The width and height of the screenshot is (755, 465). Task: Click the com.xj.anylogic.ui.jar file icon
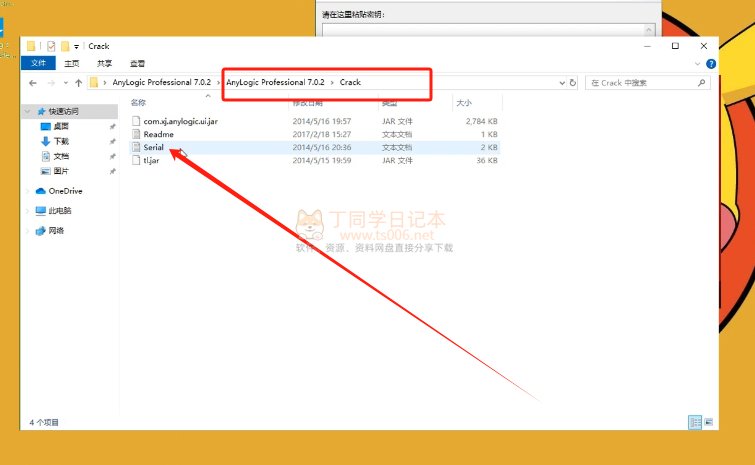(136, 121)
